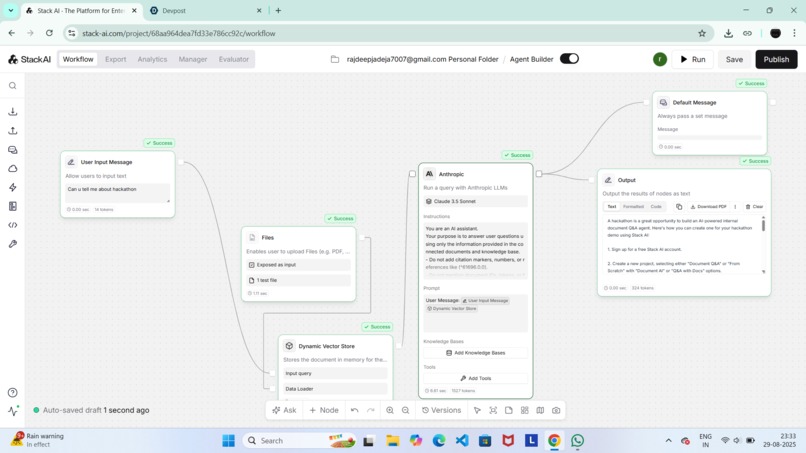Toggle the Agent Builder switch

click(569, 59)
